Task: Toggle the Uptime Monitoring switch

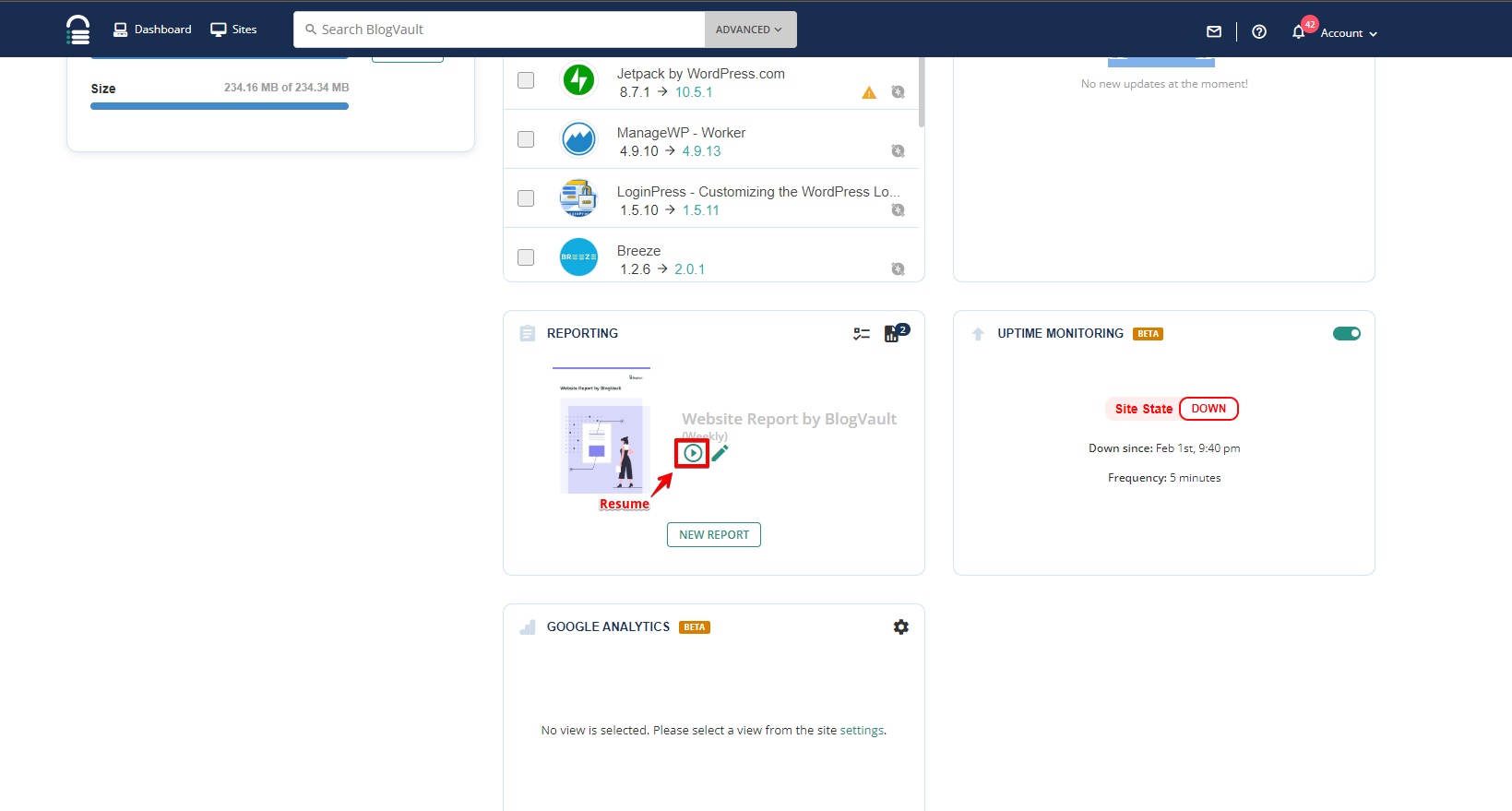Action: point(1347,333)
